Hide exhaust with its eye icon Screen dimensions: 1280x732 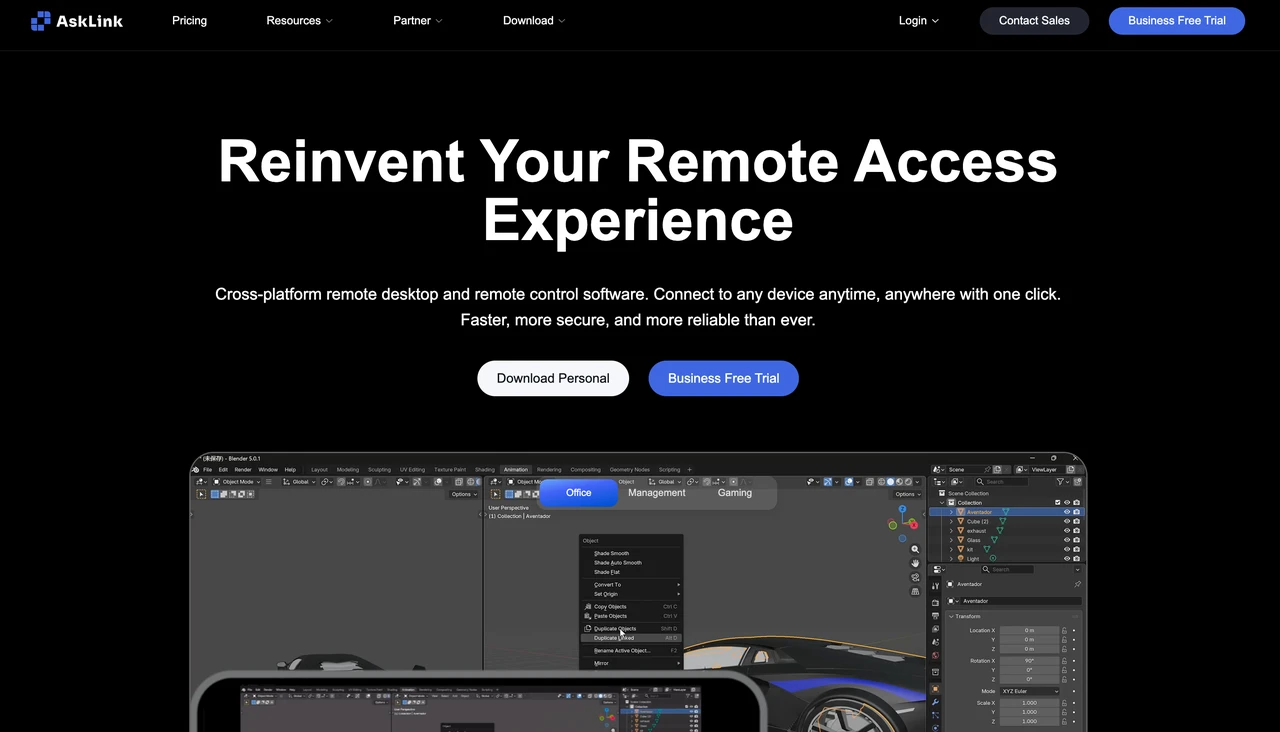(1067, 531)
